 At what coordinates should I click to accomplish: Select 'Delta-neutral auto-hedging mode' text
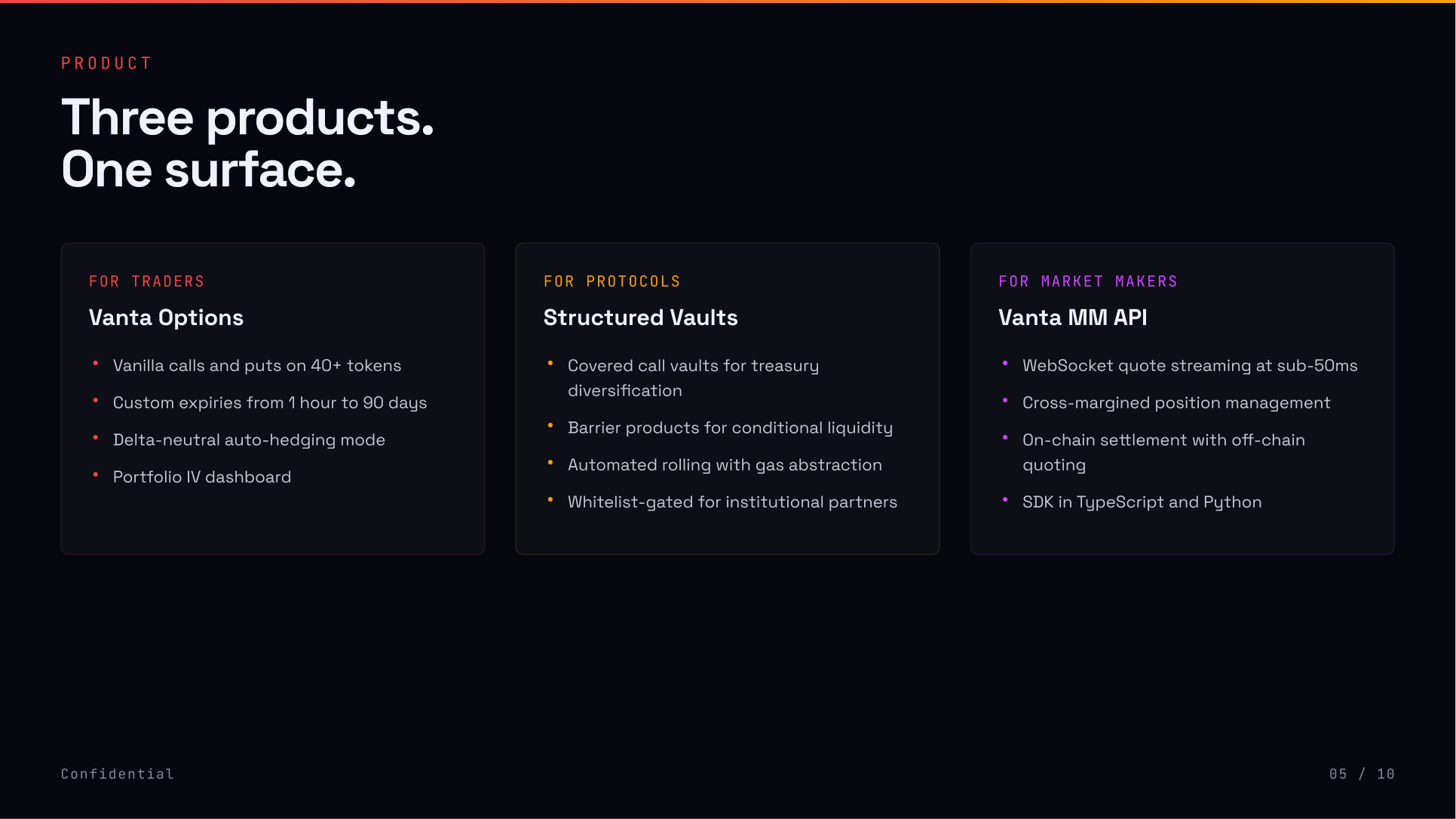coord(249,440)
